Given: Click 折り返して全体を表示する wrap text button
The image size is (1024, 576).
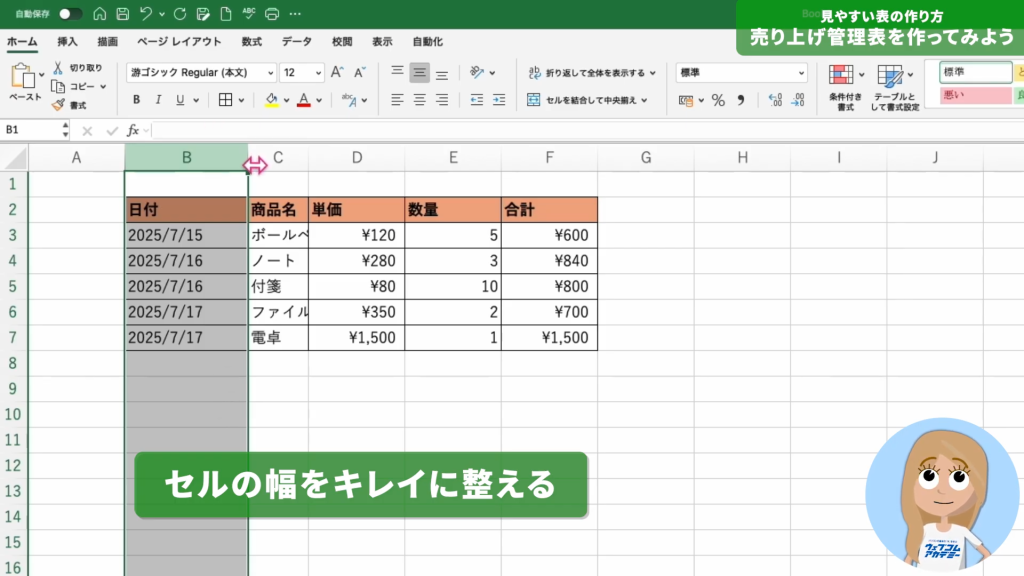Looking at the screenshot, I should (592, 73).
